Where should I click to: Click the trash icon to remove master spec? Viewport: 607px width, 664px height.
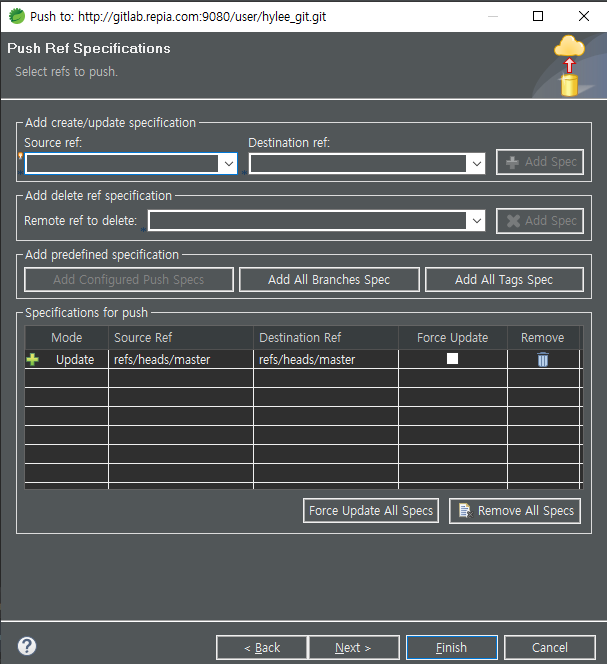pos(543,360)
